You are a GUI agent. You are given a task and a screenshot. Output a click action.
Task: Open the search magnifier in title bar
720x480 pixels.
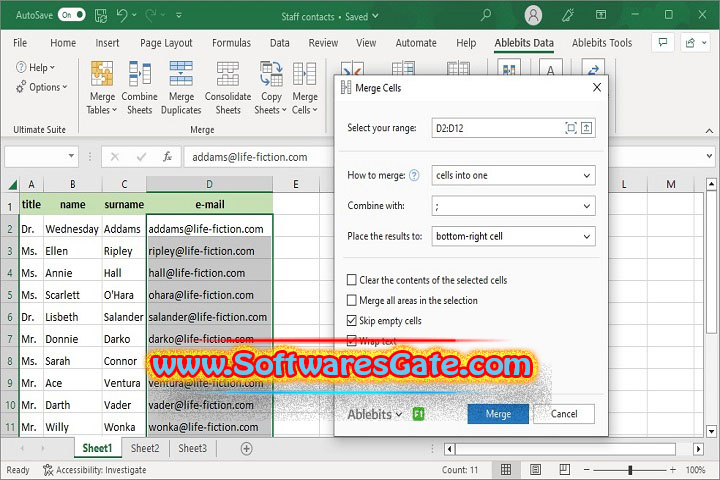tap(485, 15)
